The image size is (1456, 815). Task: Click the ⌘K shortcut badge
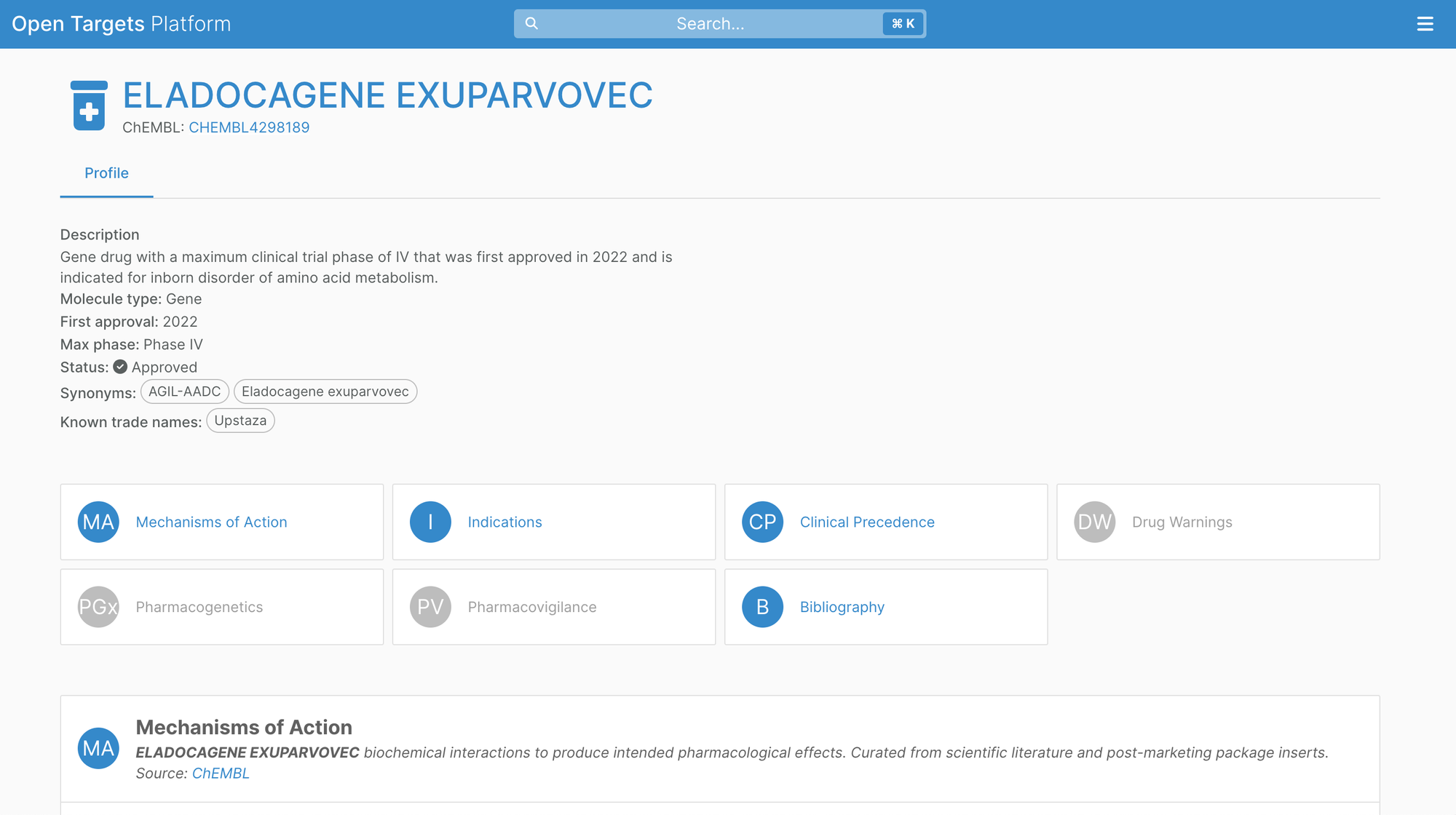[903, 24]
